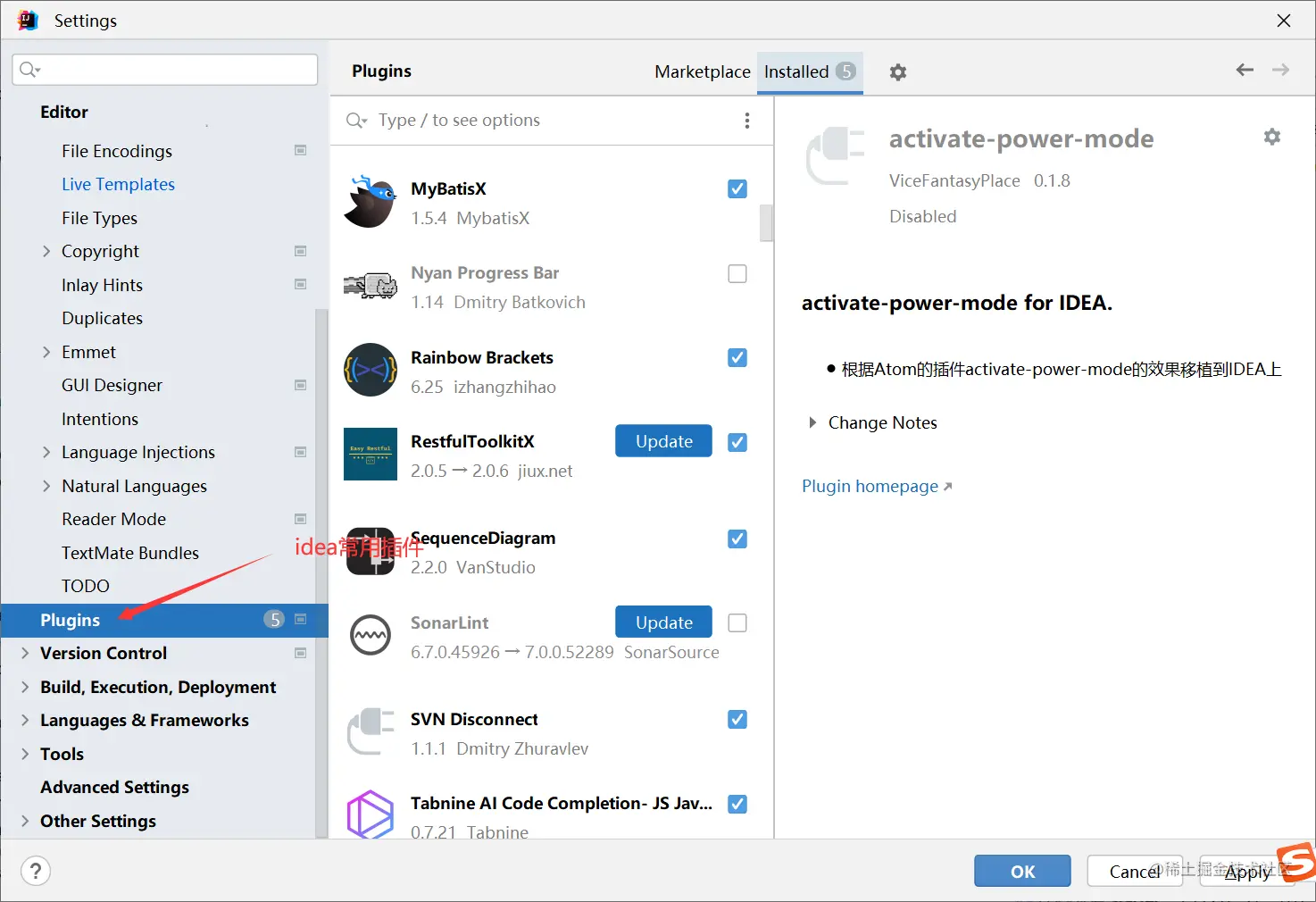Click the updates count badge on Plugins row
The image size is (1316, 902).
coord(274,619)
